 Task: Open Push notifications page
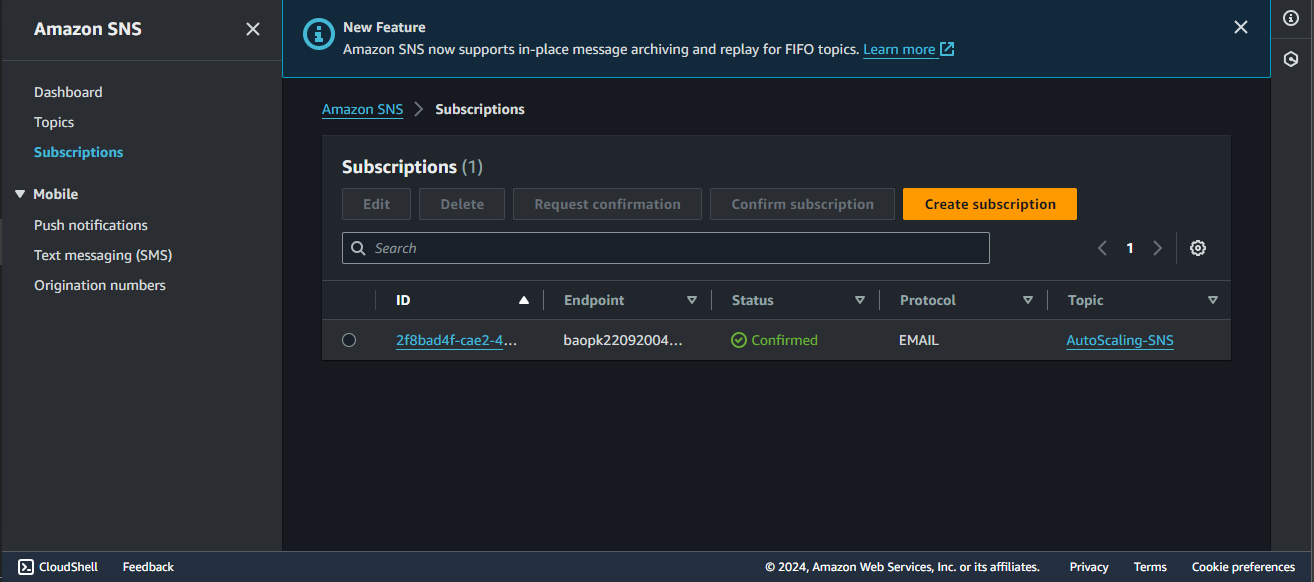point(91,225)
